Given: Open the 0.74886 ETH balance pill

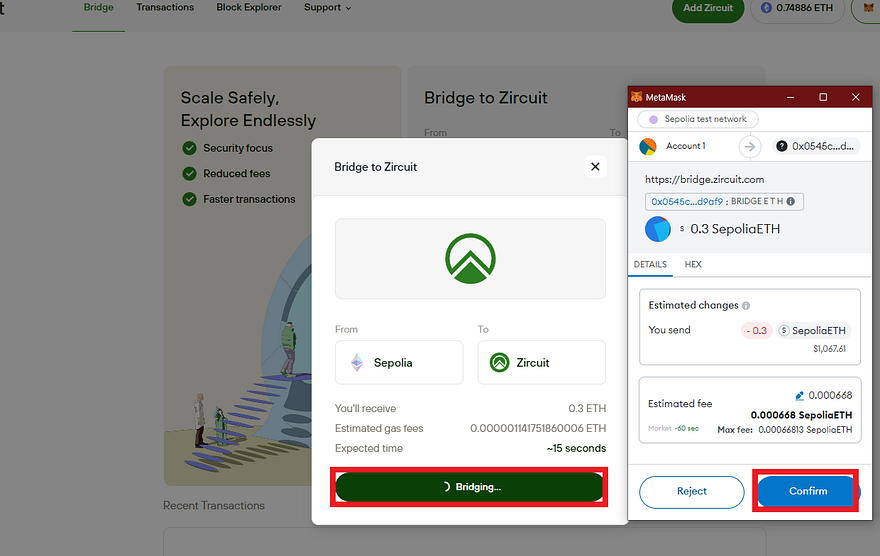Looking at the screenshot, I should click(797, 8).
